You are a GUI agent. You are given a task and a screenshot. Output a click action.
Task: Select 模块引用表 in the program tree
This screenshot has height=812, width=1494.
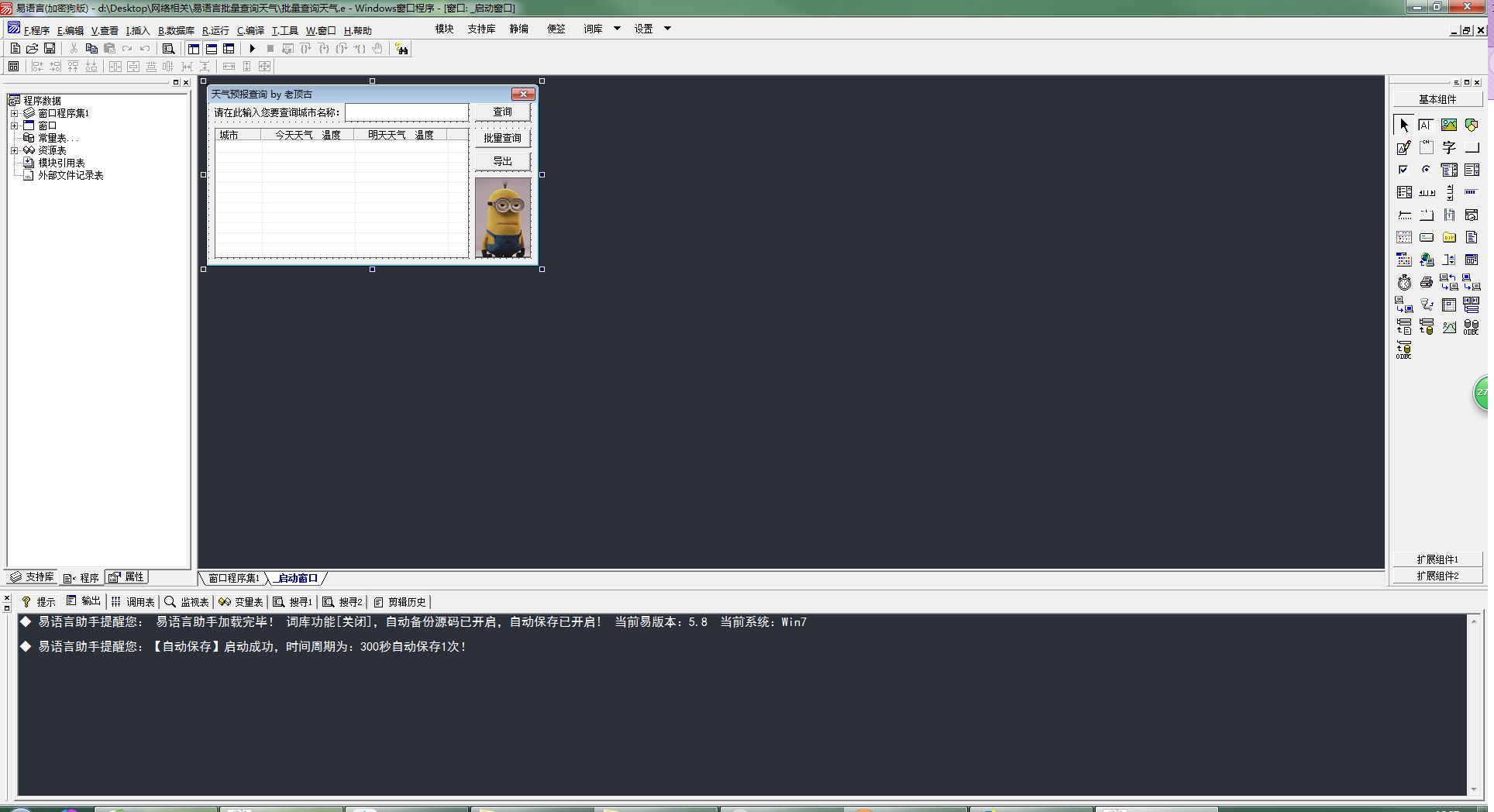click(x=61, y=163)
